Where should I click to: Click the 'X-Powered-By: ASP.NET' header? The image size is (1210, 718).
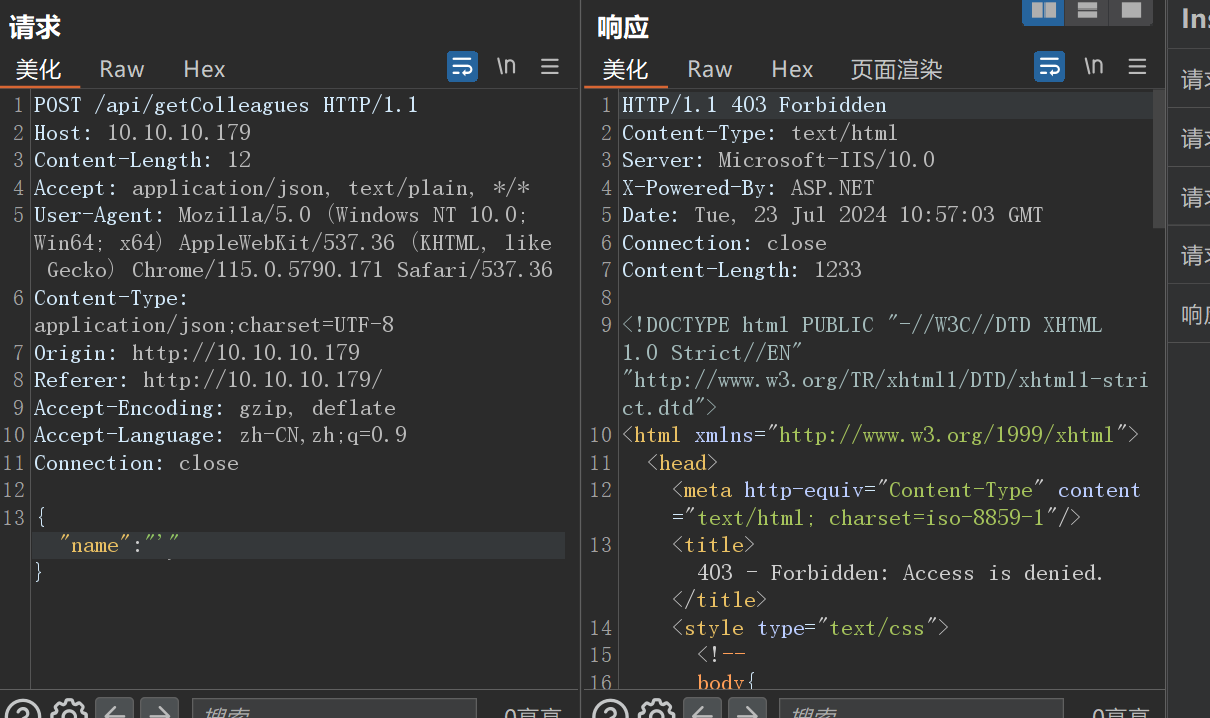(748, 188)
